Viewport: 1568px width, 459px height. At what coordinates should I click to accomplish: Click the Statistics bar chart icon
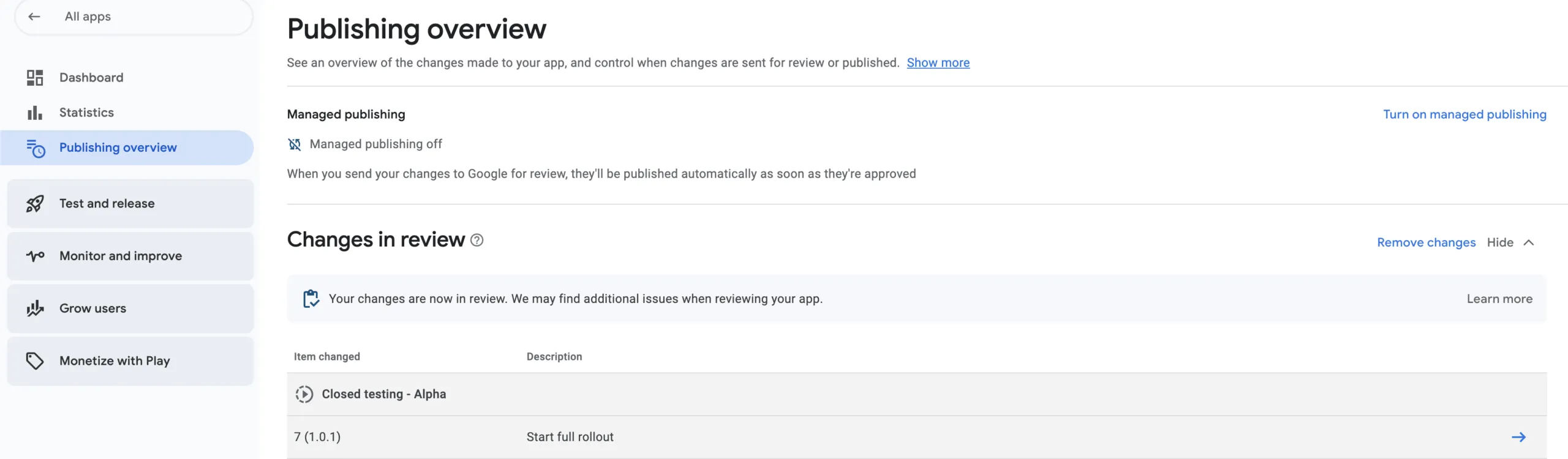click(x=35, y=113)
